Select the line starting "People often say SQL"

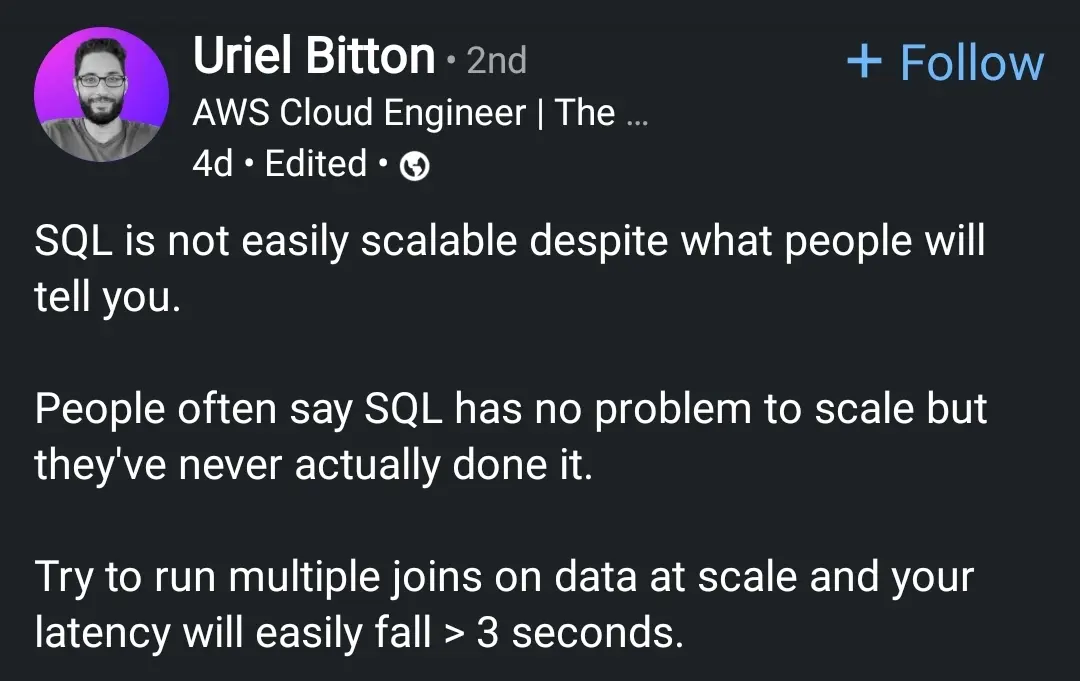click(510, 410)
